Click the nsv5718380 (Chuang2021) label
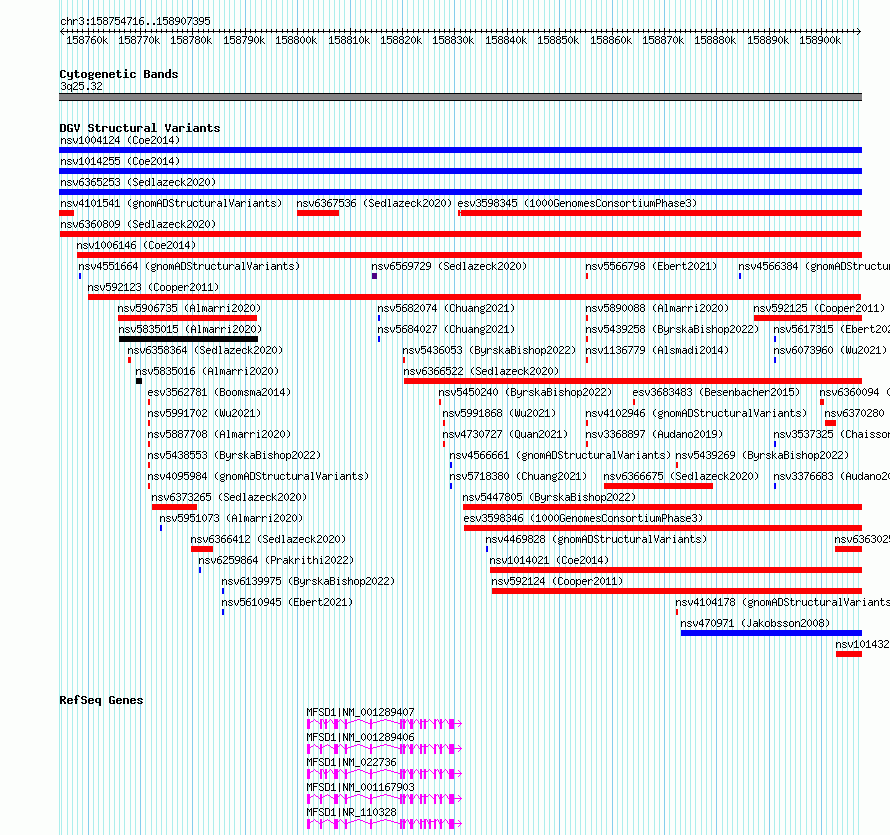890x835 pixels. [x=518, y=476]
